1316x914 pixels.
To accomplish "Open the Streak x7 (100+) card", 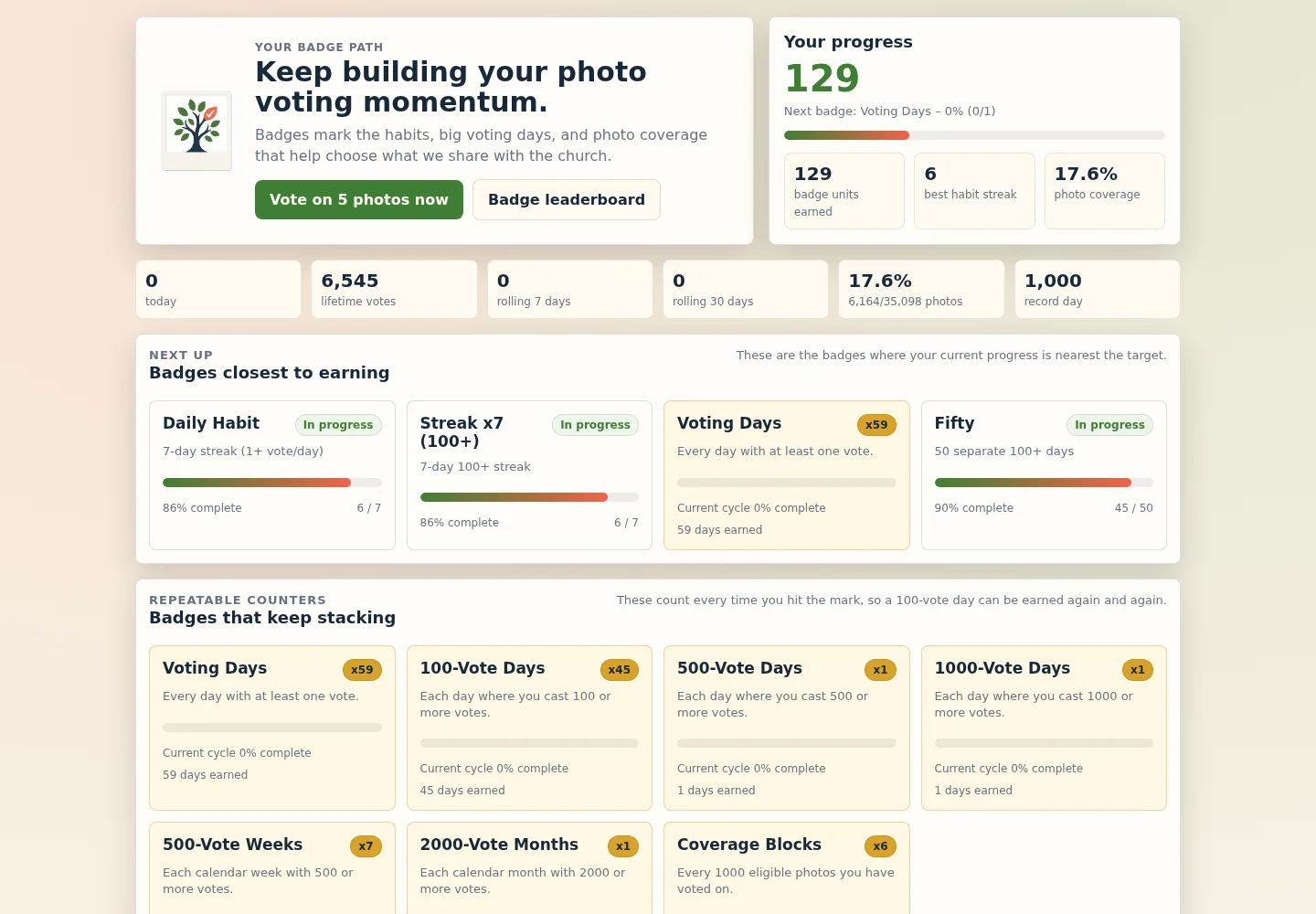I will 529,475.
